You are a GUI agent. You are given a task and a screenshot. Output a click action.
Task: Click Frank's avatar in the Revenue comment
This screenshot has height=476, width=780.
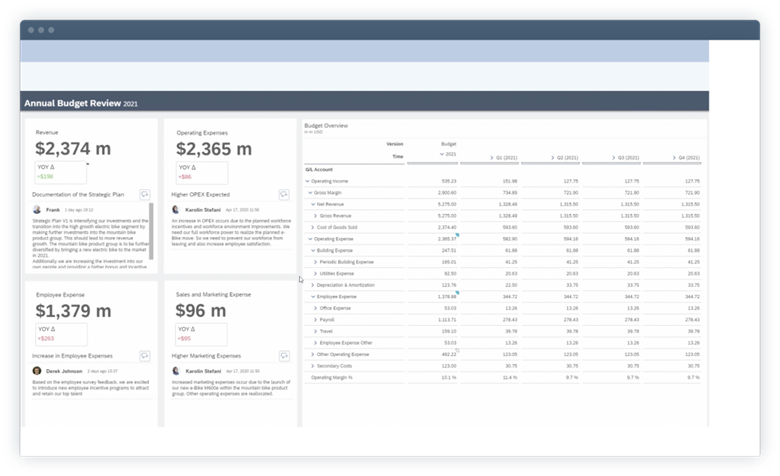[x=37, y=210]
